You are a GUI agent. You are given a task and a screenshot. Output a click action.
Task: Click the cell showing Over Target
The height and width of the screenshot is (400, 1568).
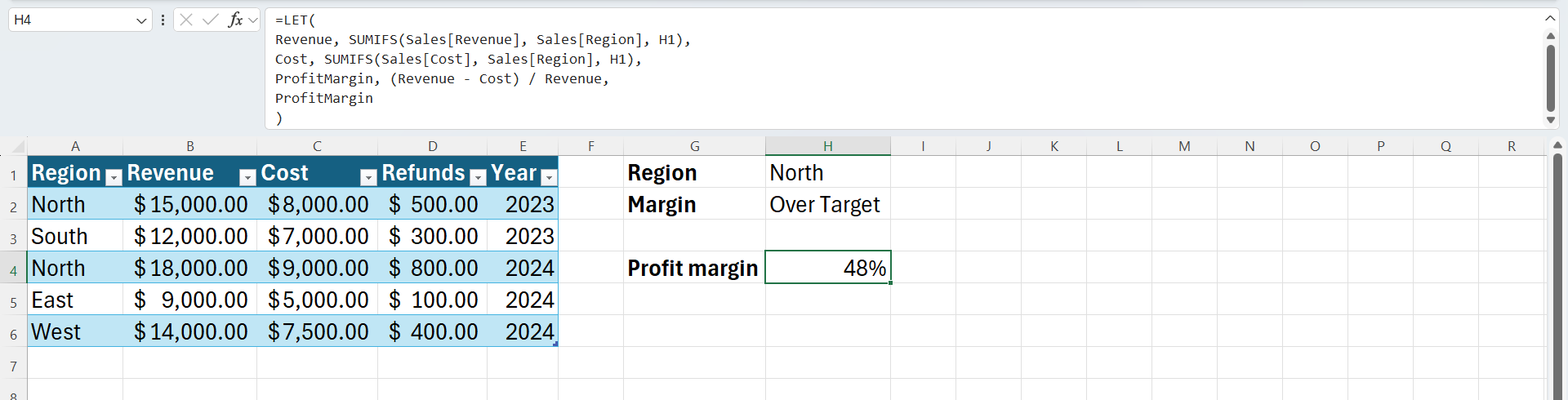pos(827,204)
